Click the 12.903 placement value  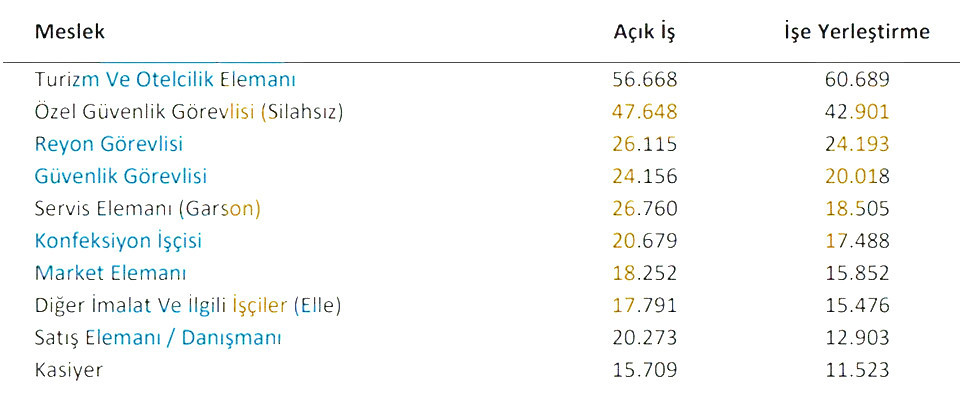click(857, 338)
